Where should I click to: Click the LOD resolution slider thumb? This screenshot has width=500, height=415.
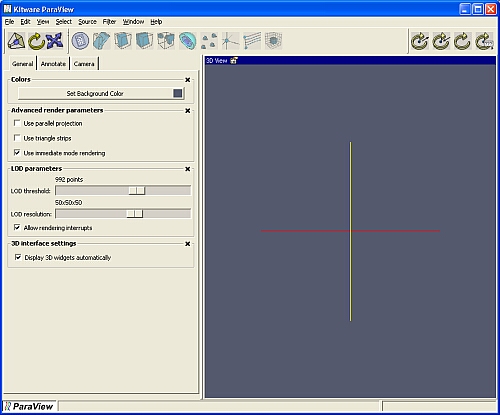tap(135, 213)
